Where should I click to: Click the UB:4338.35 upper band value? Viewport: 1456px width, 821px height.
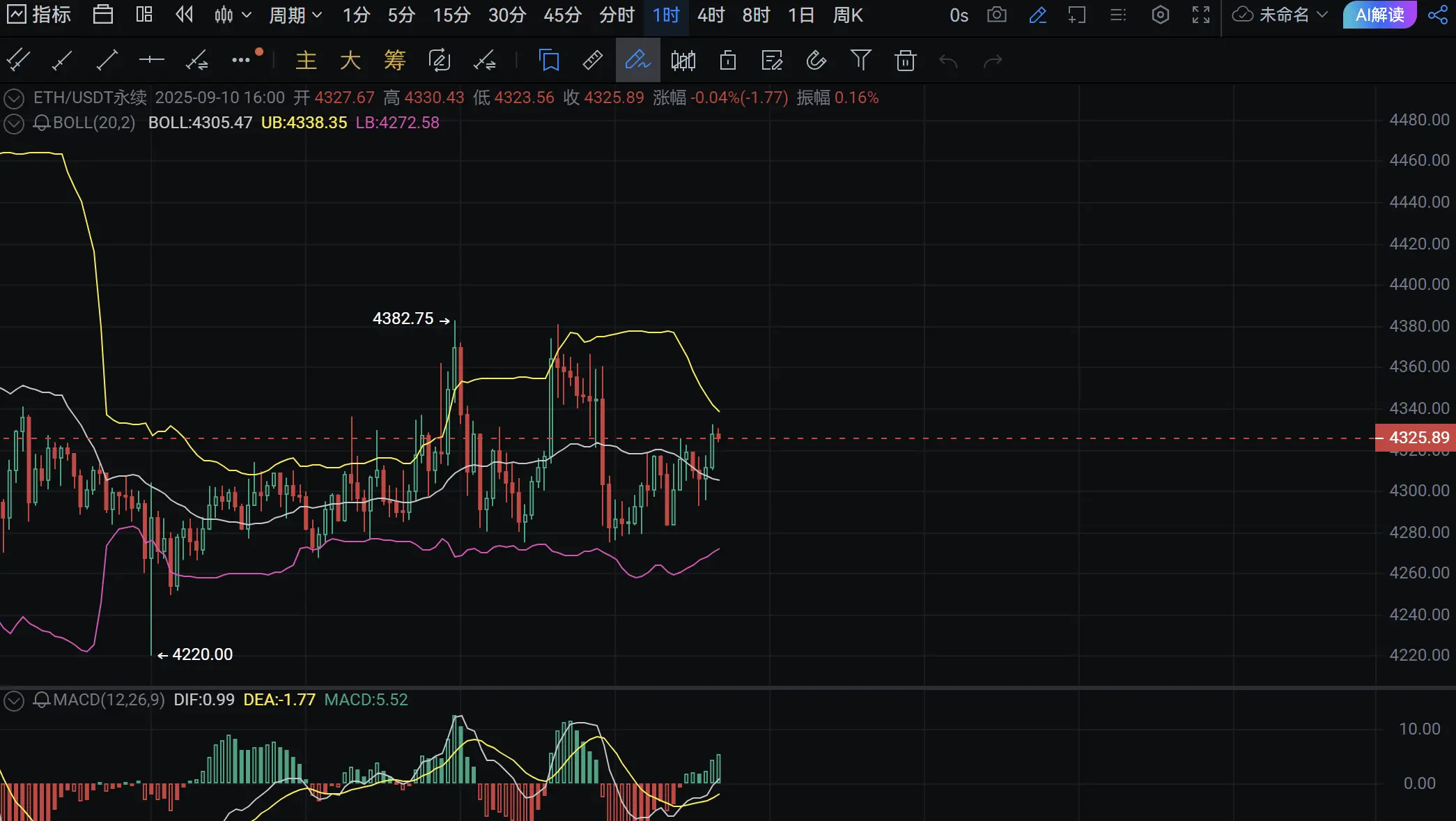304,123
